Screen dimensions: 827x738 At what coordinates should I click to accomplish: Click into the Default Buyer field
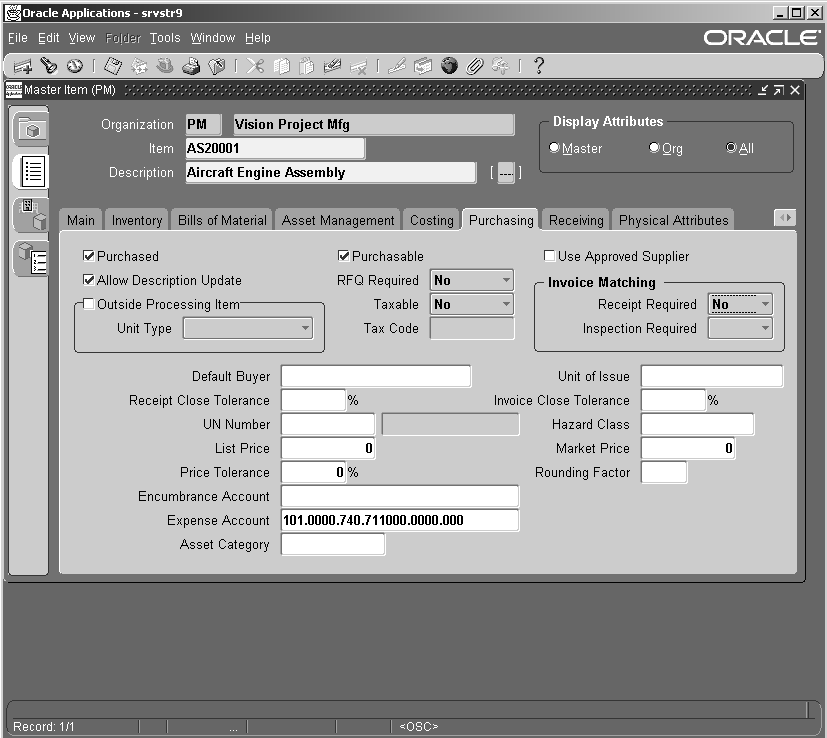pyautogui.click(x=376, y=376)
